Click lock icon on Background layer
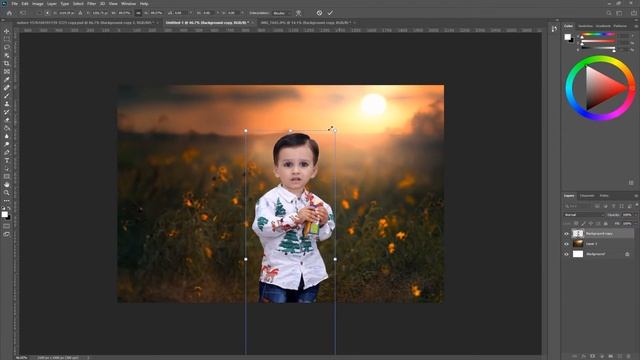640x360 pixels. coord(627,254)
